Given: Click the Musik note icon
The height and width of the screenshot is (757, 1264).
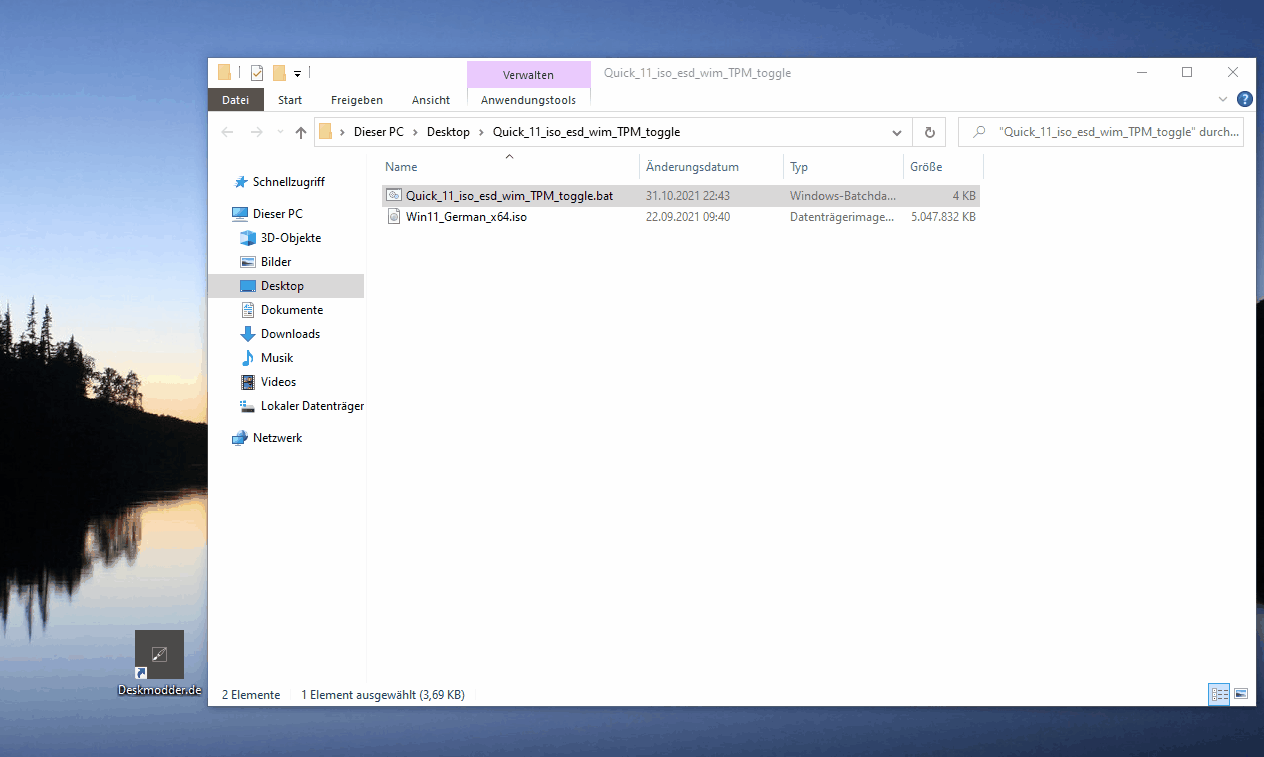Looking at the screenshot, I should [x=248, y=358].
